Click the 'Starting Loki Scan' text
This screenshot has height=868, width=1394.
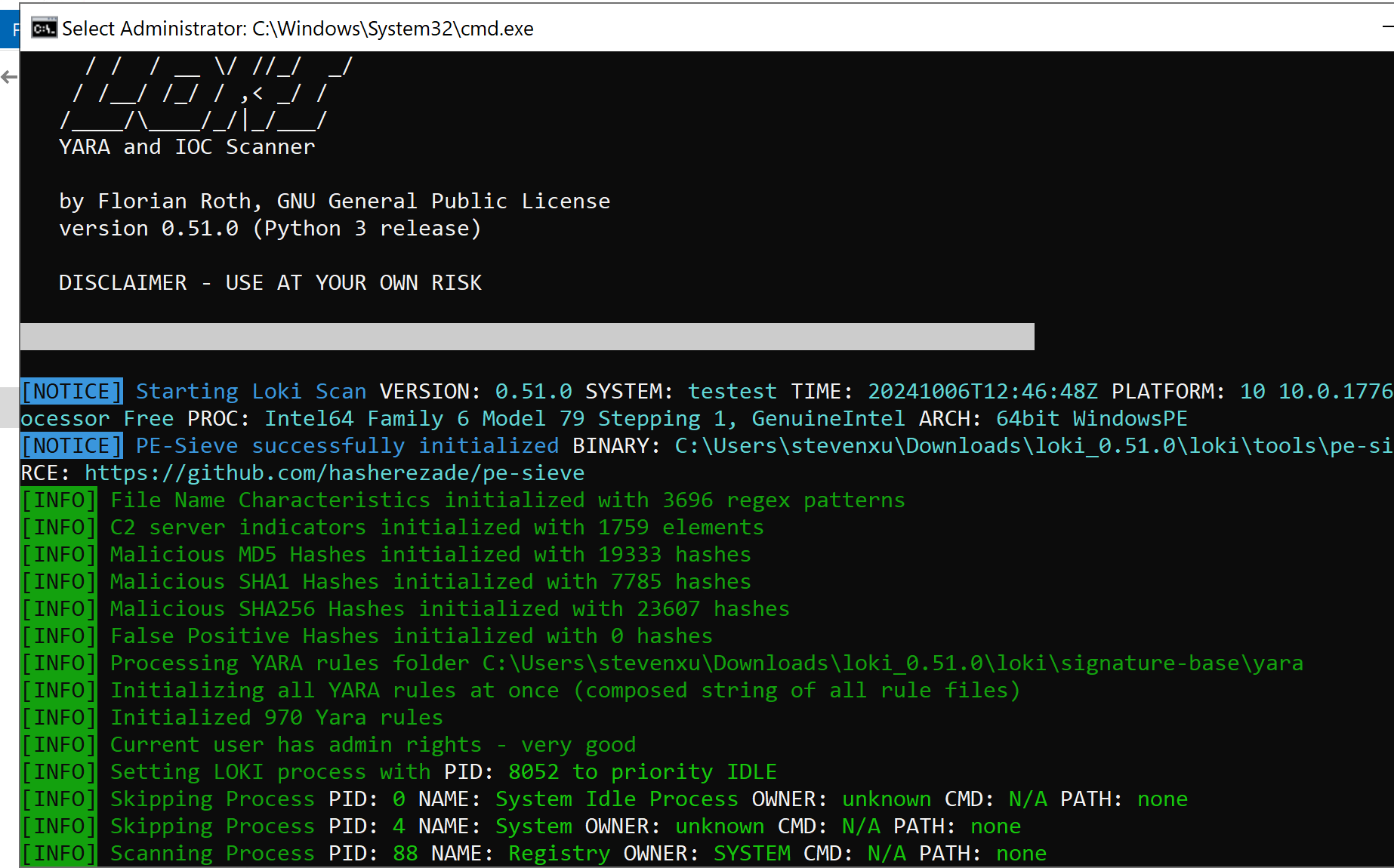click(x=251, y=391)
